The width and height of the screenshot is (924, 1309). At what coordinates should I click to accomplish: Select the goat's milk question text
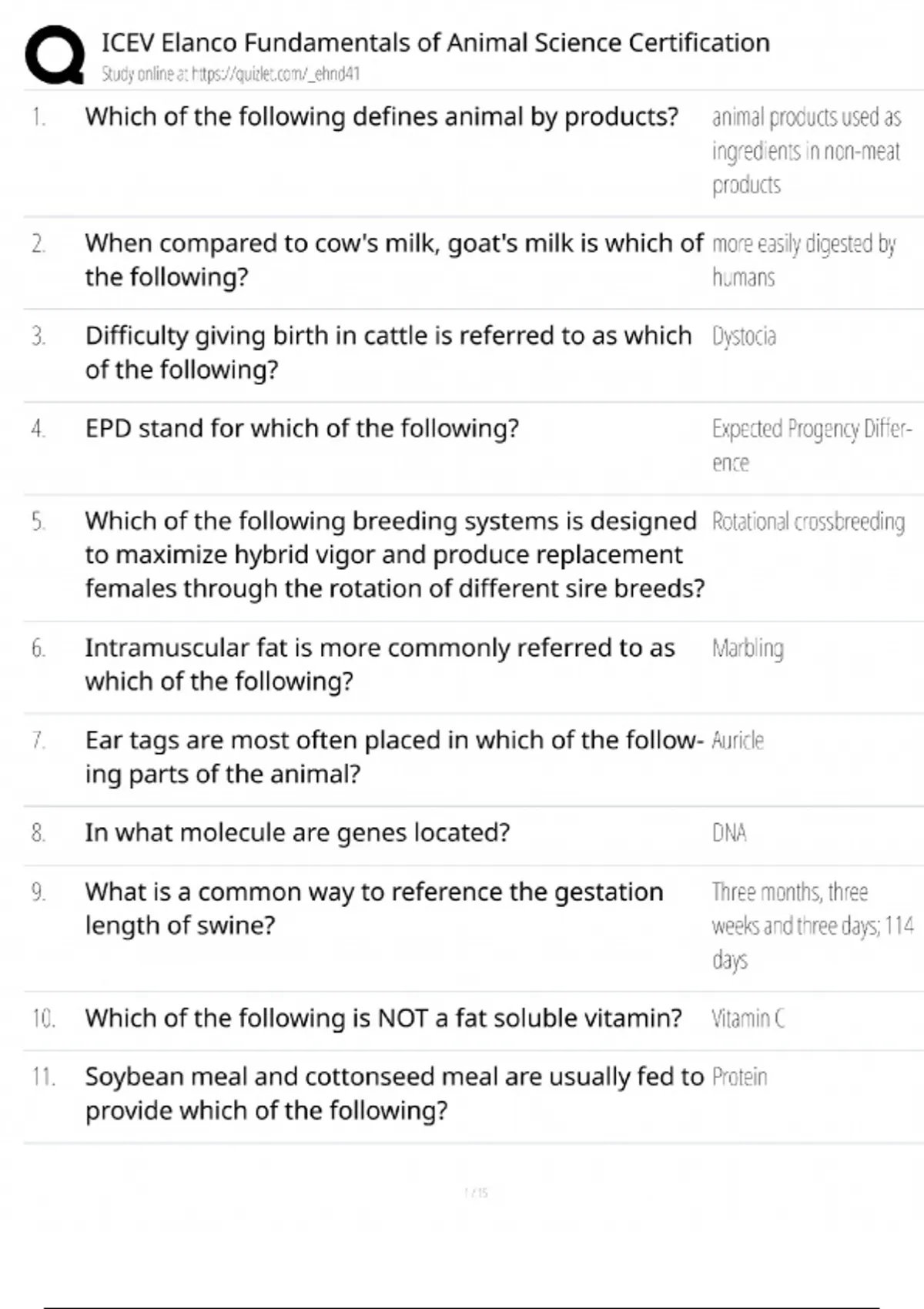point(393,259)
